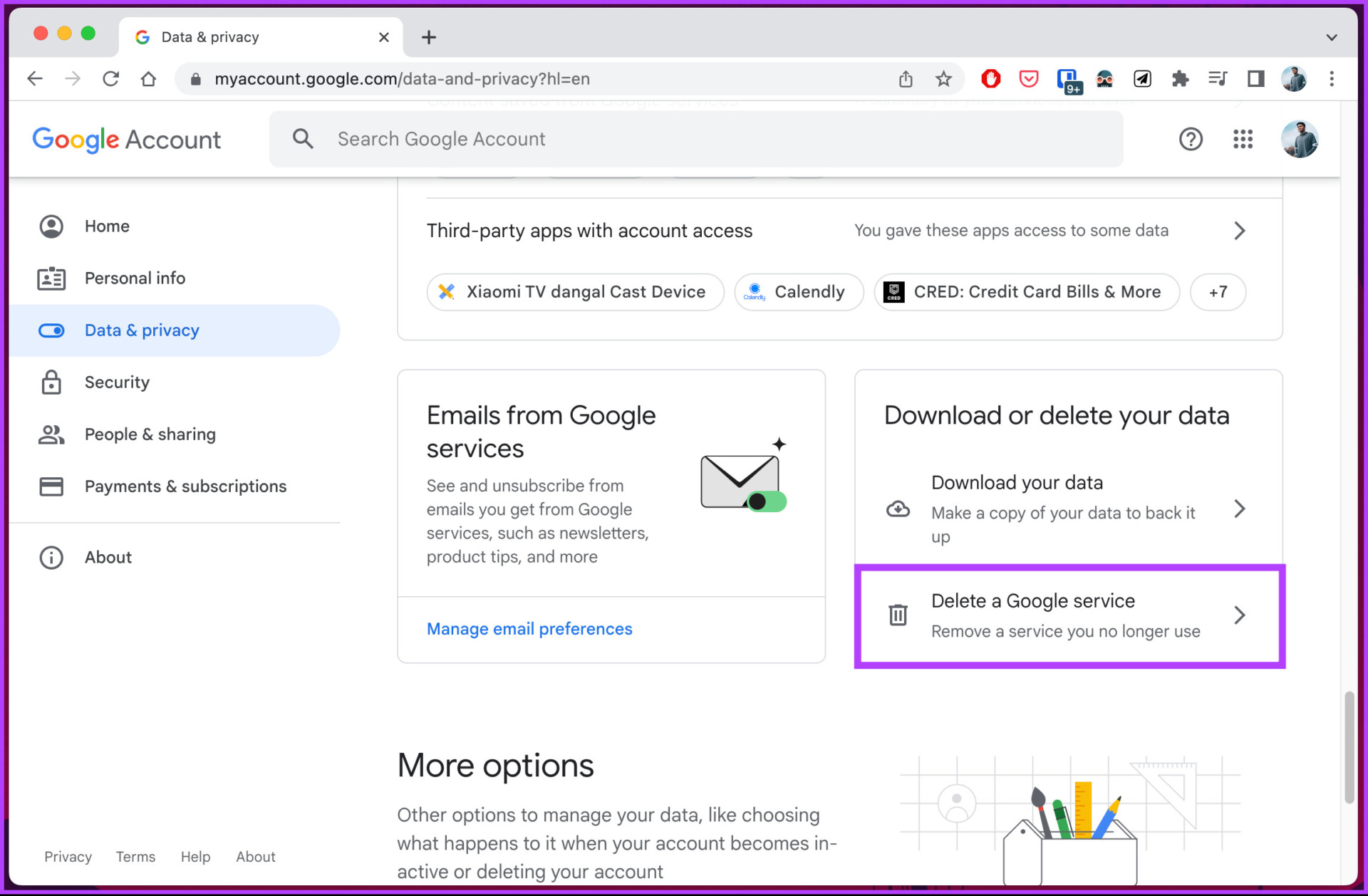Open the Help footer link
Screen dimensions: 1368x896
pos(195,857)
